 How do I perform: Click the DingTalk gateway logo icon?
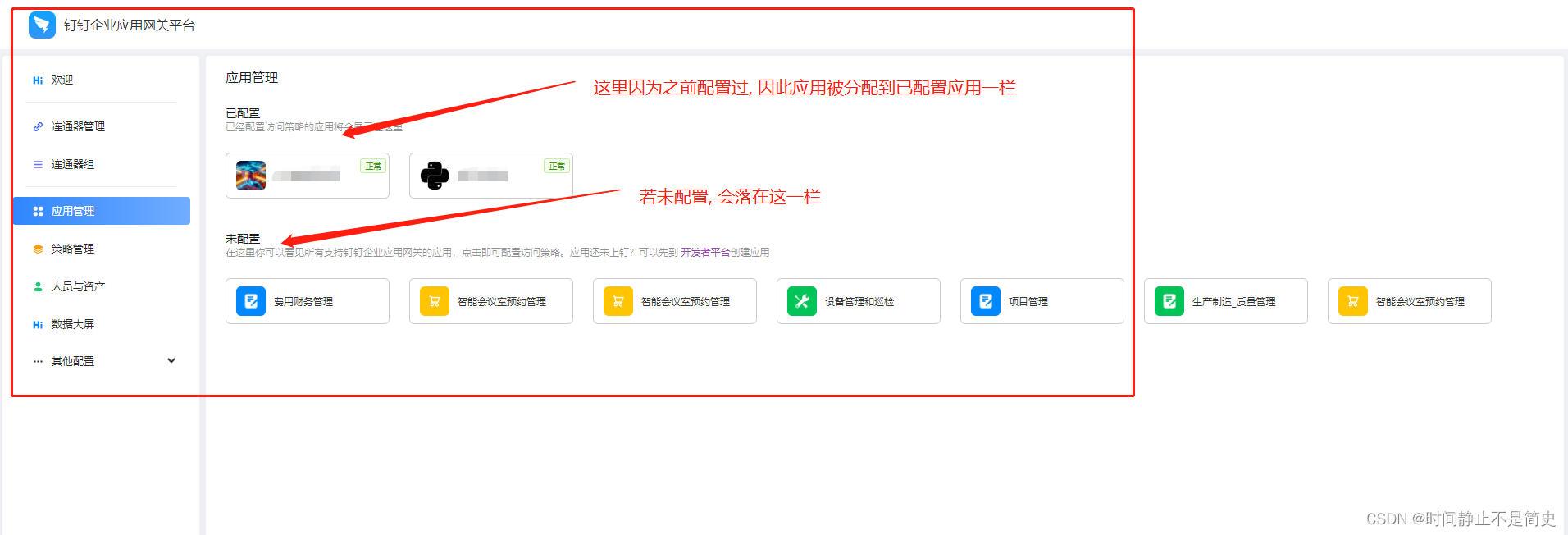[42, 25]
